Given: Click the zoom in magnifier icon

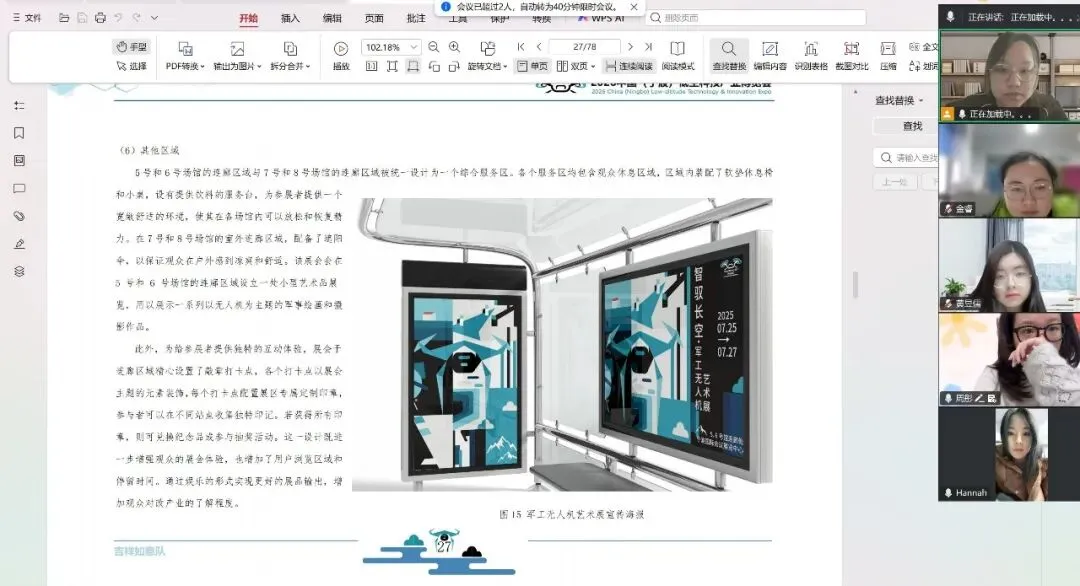Looking at the screenshot, I should [455, 47].
